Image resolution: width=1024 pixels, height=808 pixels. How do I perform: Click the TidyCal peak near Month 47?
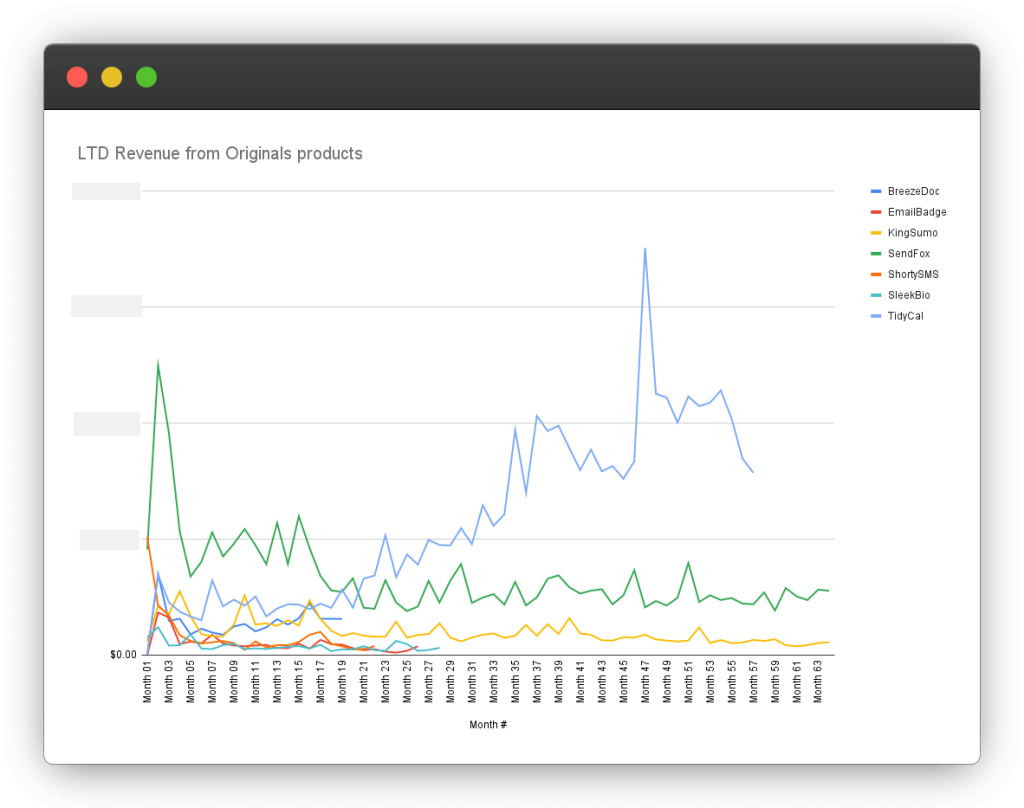pyautogui.click(x=646, y=249)
